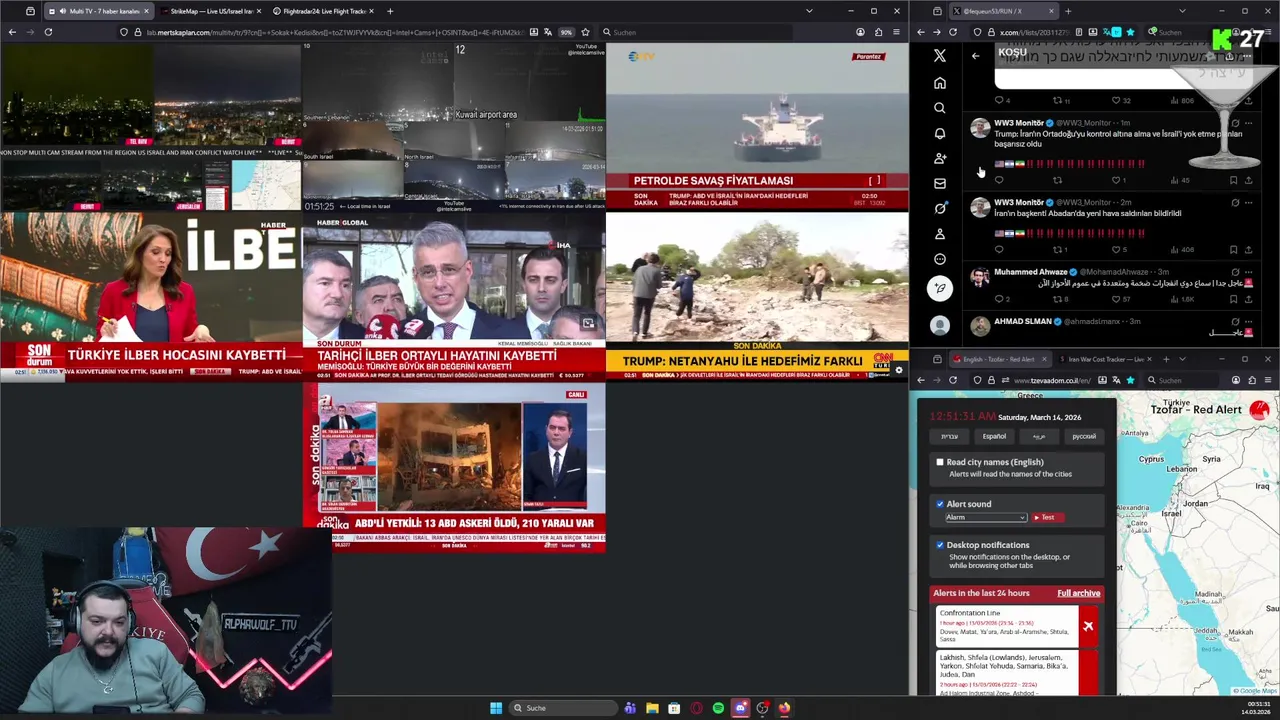Reload the Multi TV browser page
Image resolution: width=1280 pixels, height=720 pixels.
pos(48,32)
